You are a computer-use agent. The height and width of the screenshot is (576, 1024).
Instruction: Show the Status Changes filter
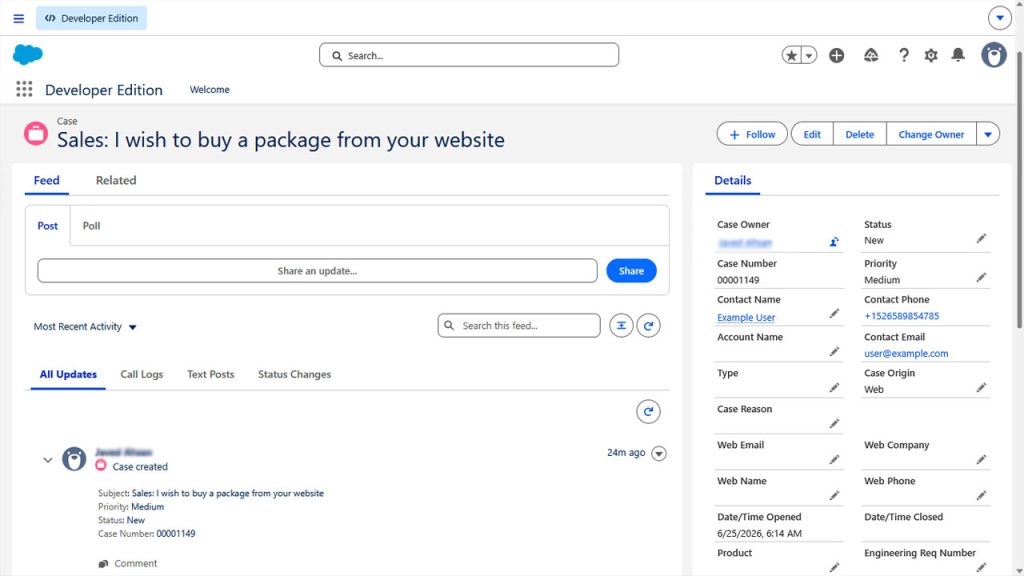295,374
